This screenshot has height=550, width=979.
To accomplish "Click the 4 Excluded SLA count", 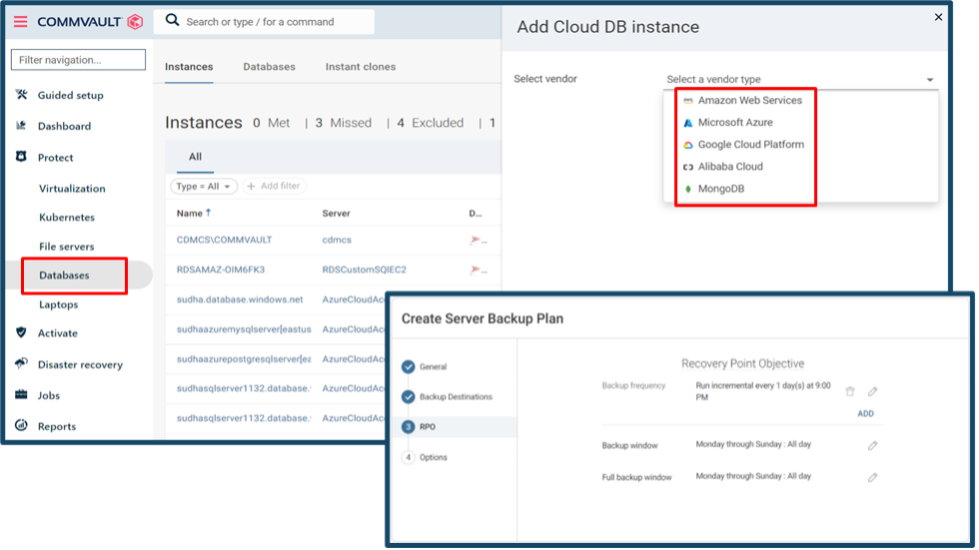I will [430, 123].
